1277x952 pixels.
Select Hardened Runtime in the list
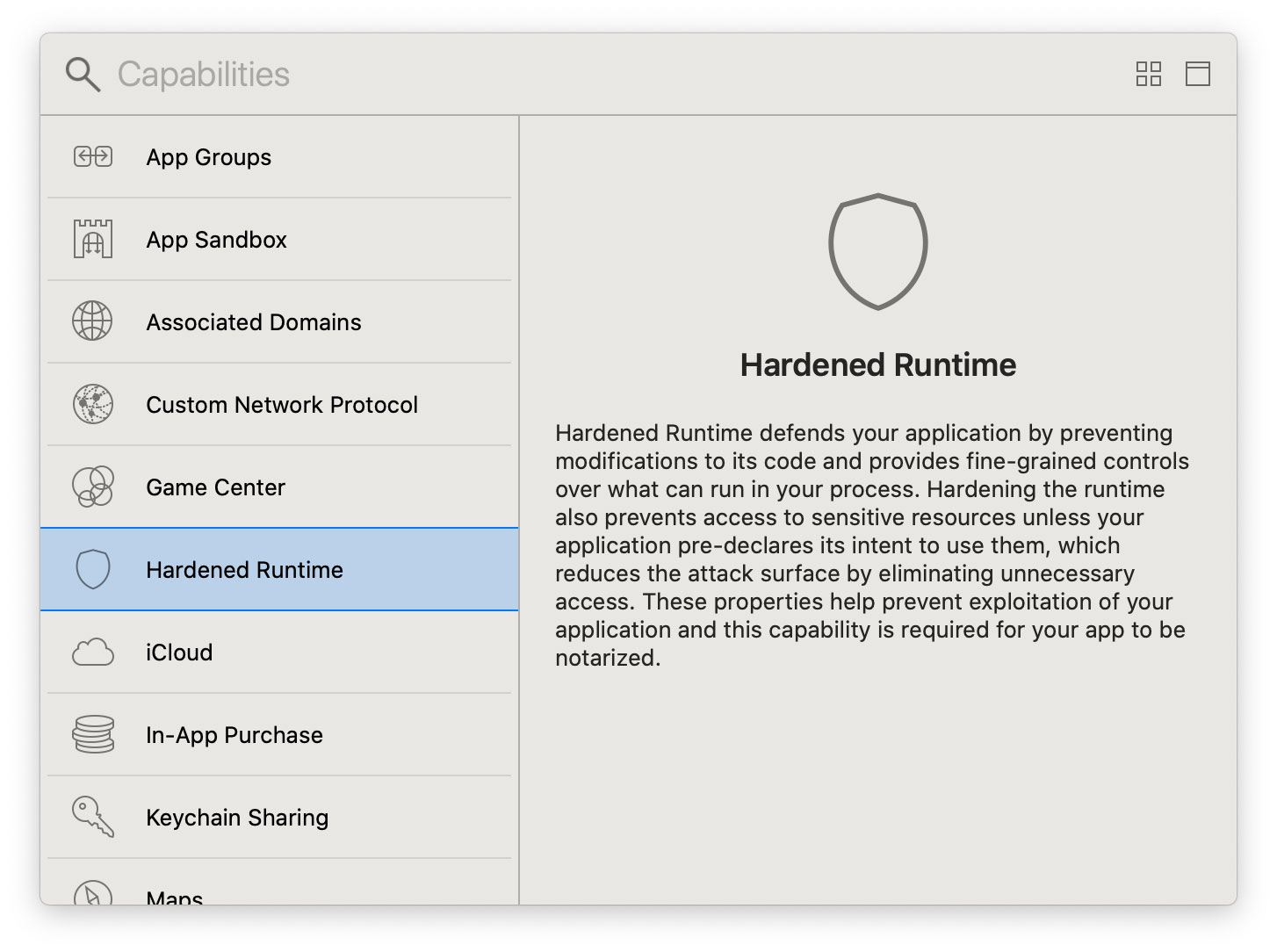point(279,569)
